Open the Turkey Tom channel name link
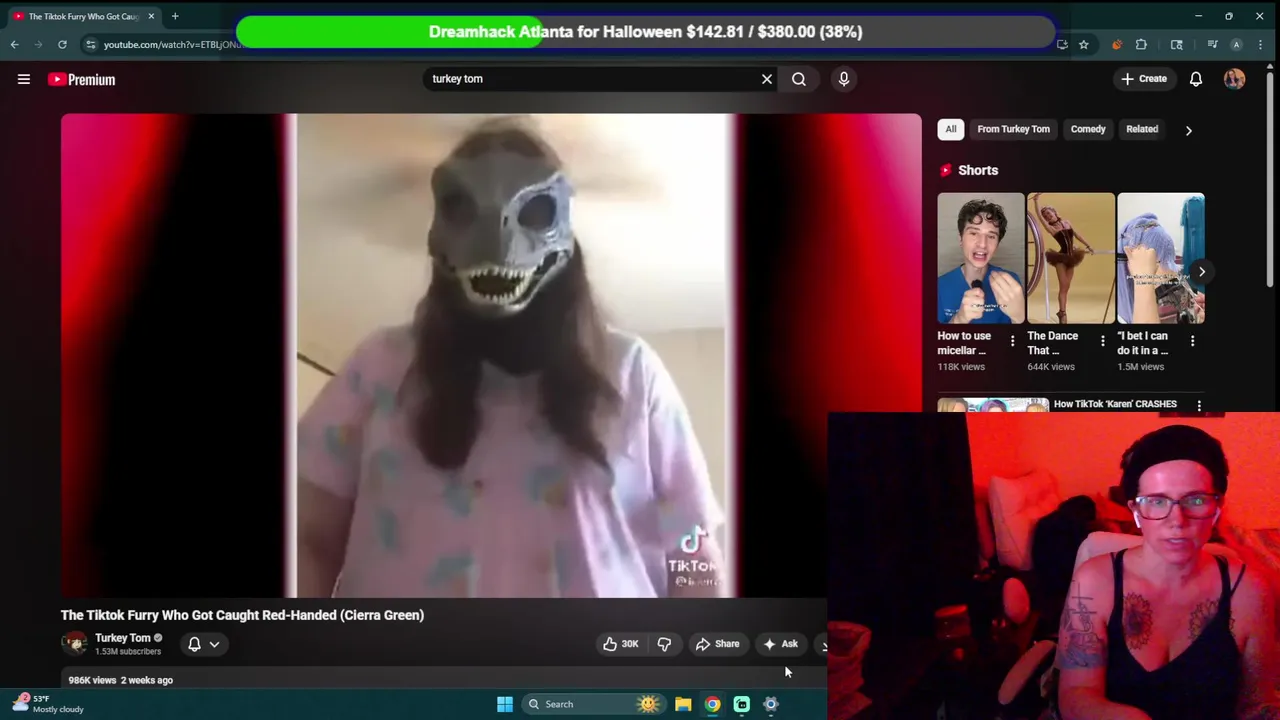This screenshot has width=1280, height=720. tap(123, 638)
